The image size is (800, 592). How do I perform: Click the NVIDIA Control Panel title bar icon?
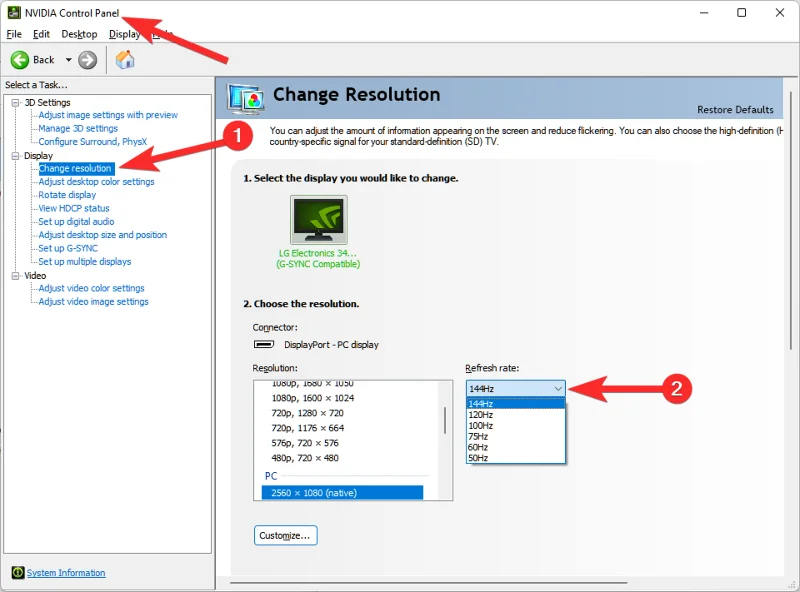click(14, 13)
